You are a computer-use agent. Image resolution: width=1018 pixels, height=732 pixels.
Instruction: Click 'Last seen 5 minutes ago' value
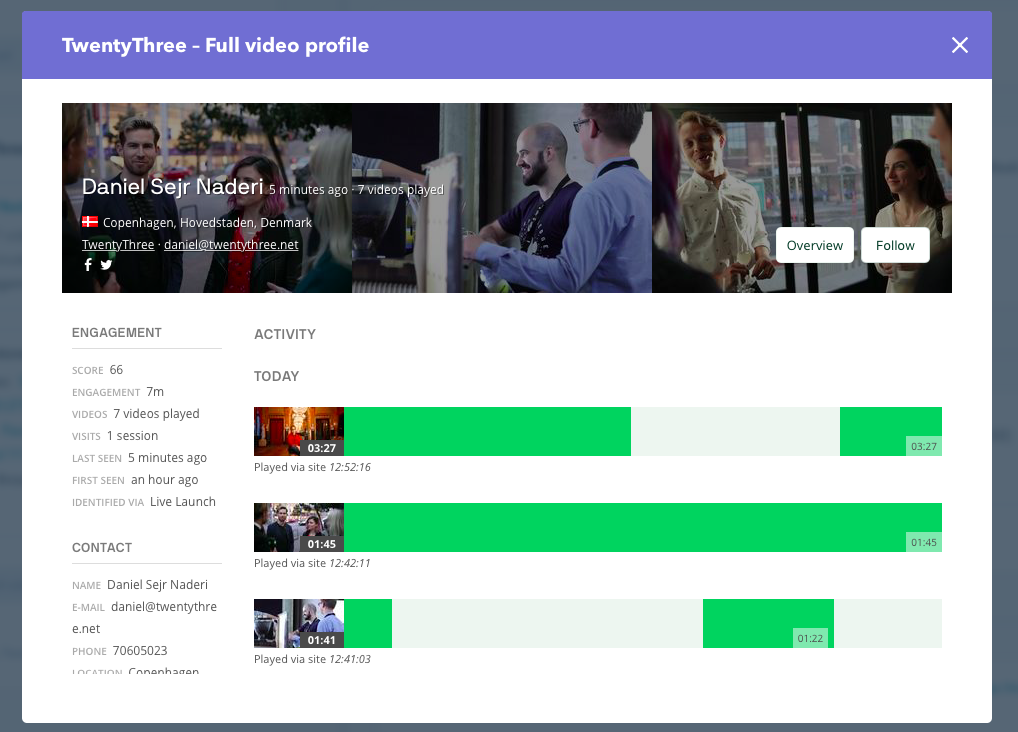click(x=168, y=458)
